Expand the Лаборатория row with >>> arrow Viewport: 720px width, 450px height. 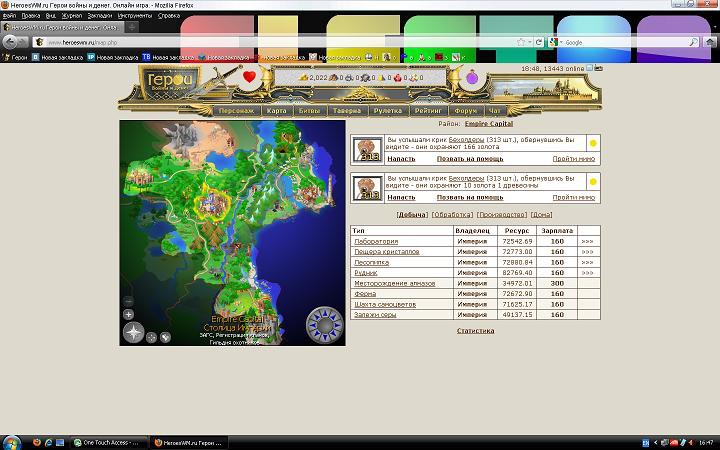click(x=587, y=242)
